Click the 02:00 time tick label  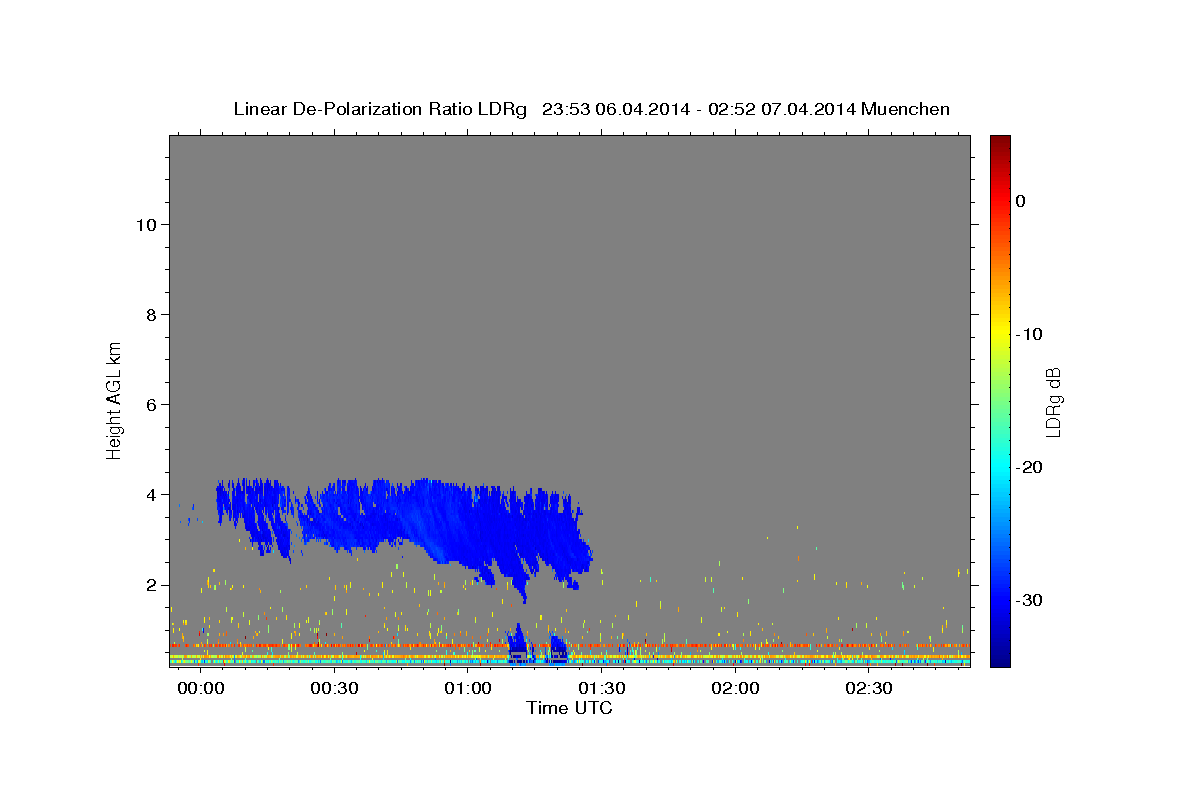[x=735, y=689]
